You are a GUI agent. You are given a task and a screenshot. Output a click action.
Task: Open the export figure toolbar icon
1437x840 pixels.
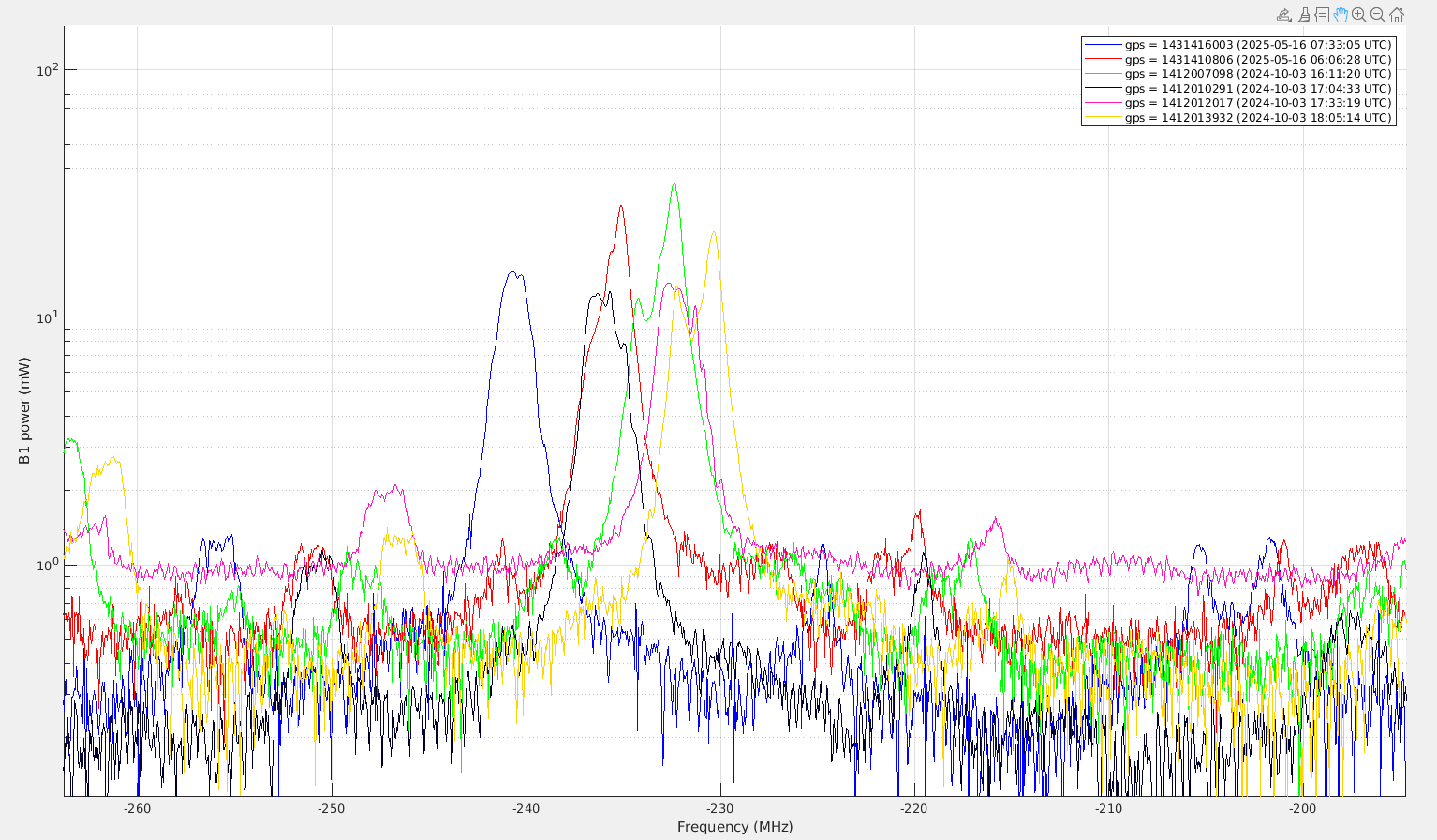(1284, 15)
